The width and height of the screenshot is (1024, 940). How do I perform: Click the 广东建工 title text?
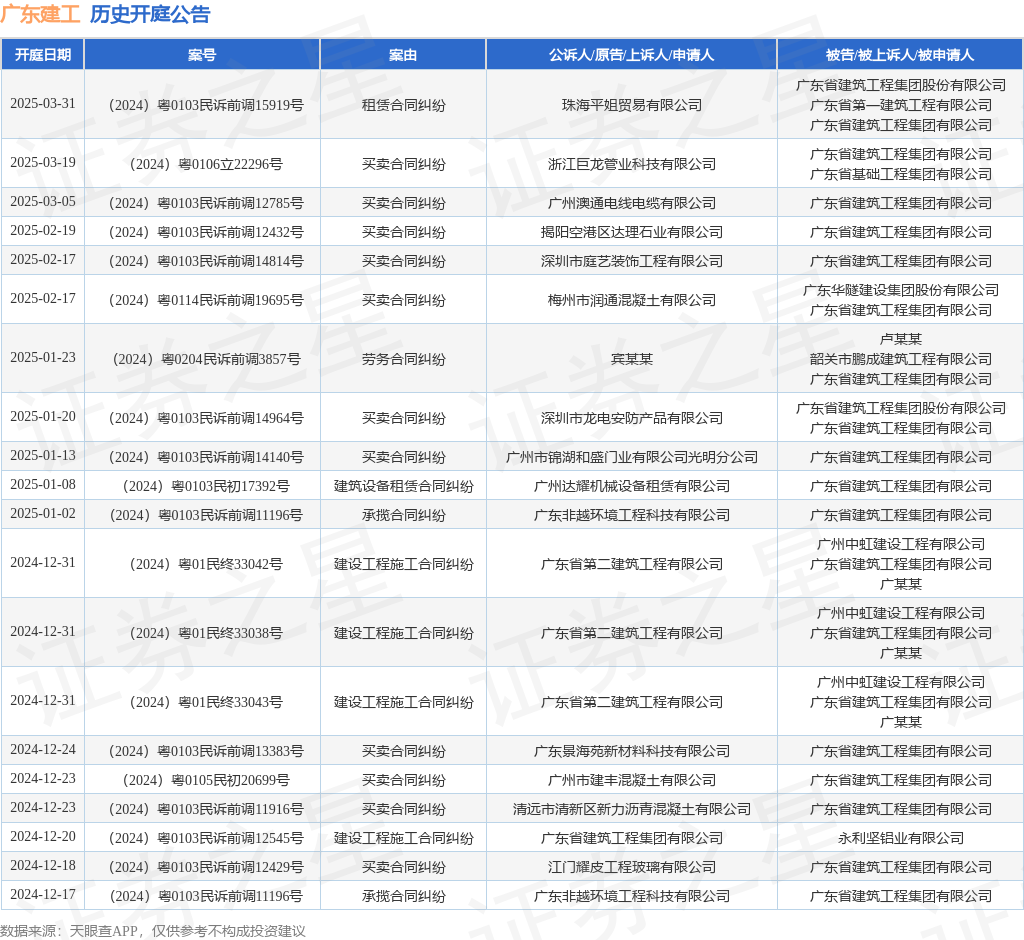[40, 14]
